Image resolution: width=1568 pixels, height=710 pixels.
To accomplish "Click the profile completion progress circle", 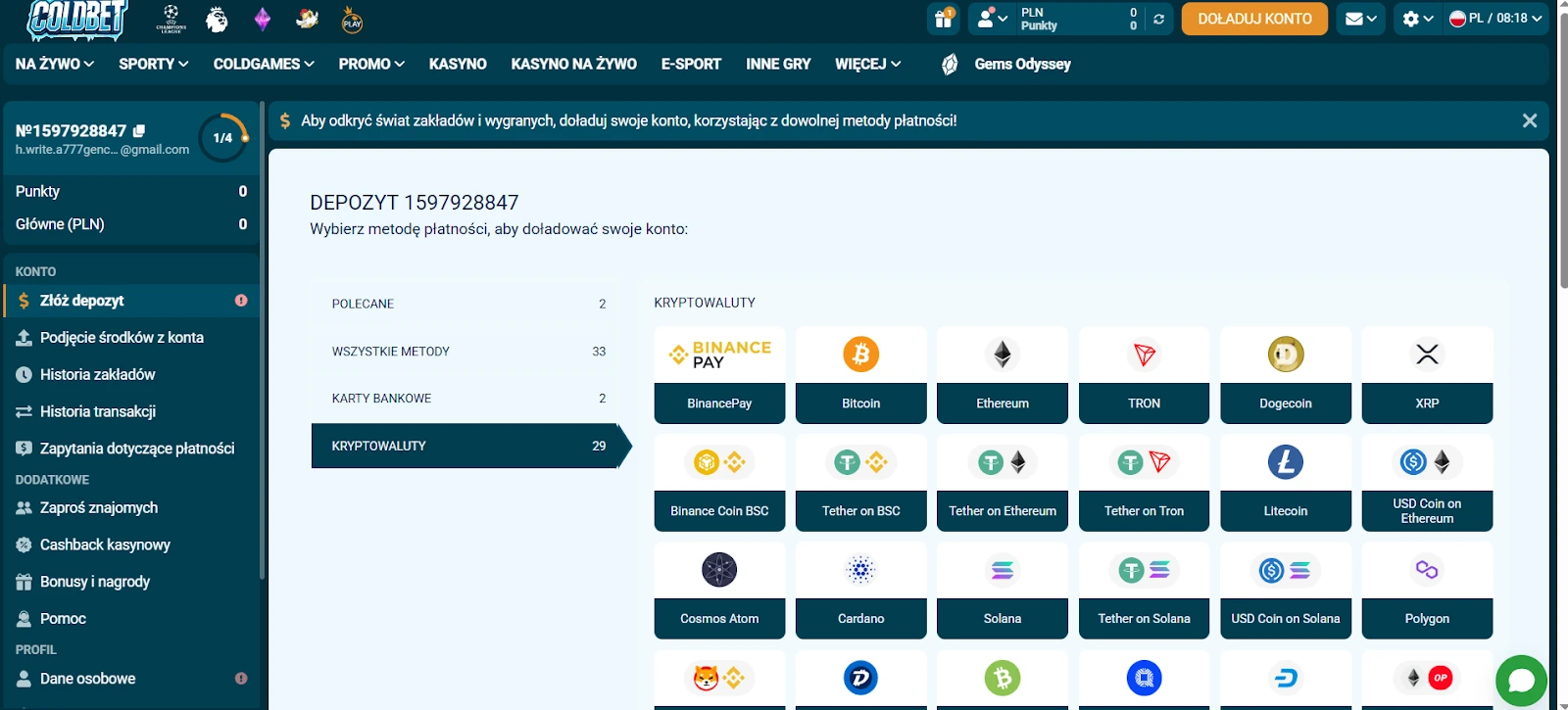I will tap(222, 138).
